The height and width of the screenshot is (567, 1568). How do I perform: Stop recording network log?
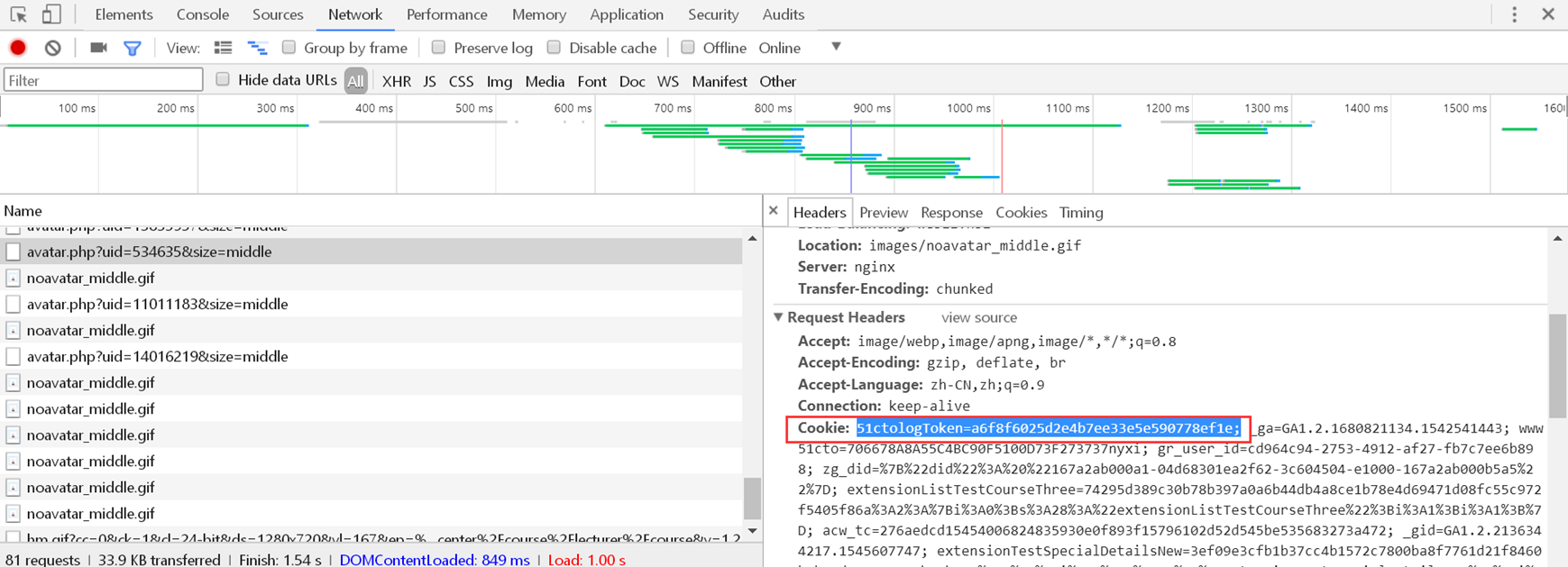click(18, 48)
